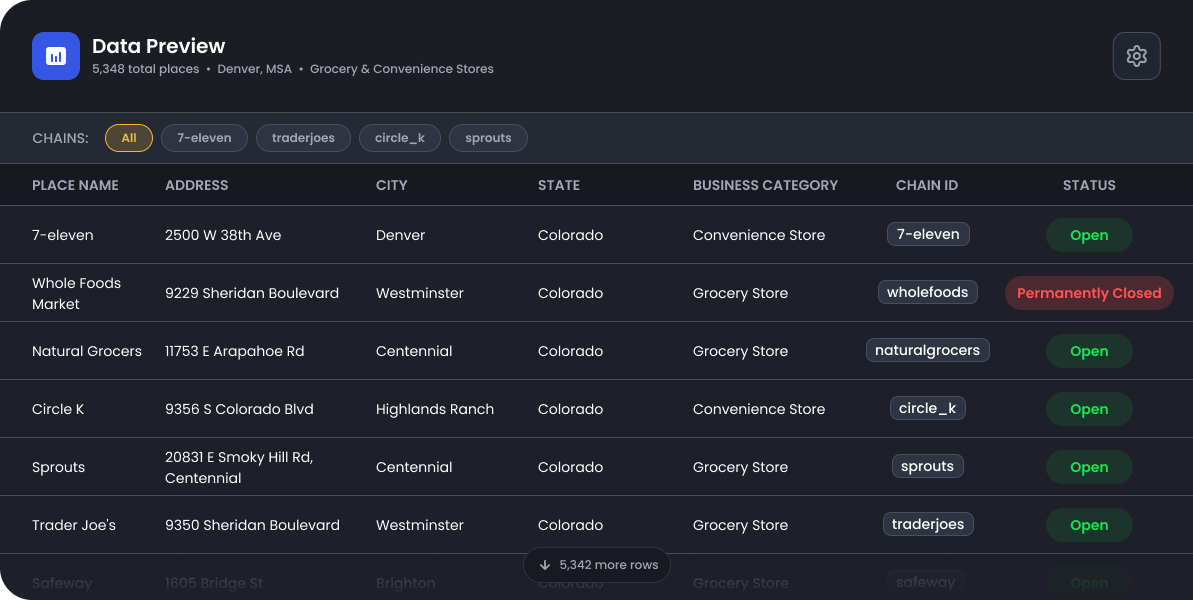Click the Permanently Closed status badge
The width and height of the screenshot is (1193, 600).
point(1089,293)
